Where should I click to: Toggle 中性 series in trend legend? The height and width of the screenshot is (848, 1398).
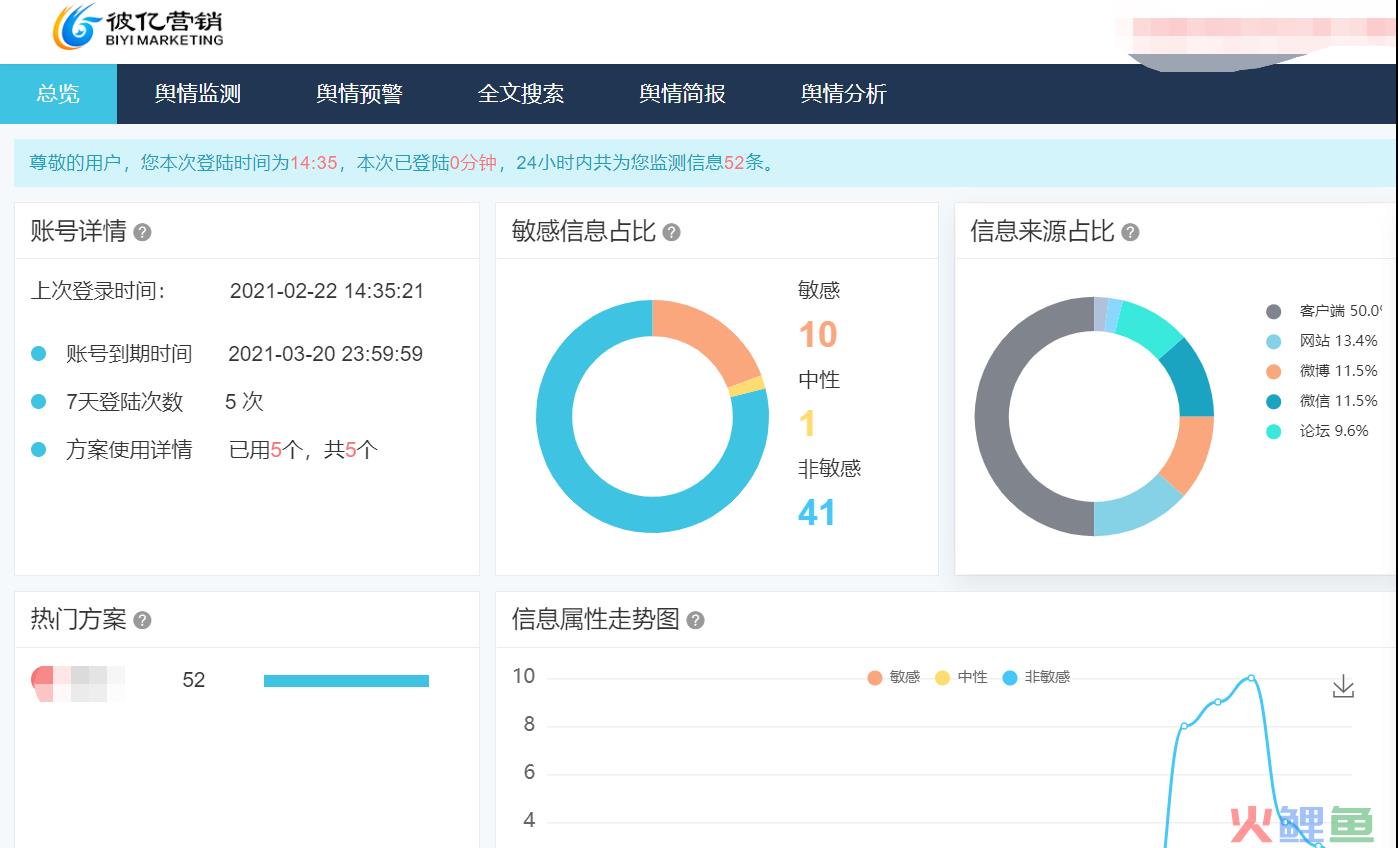(x=961, y=677)
